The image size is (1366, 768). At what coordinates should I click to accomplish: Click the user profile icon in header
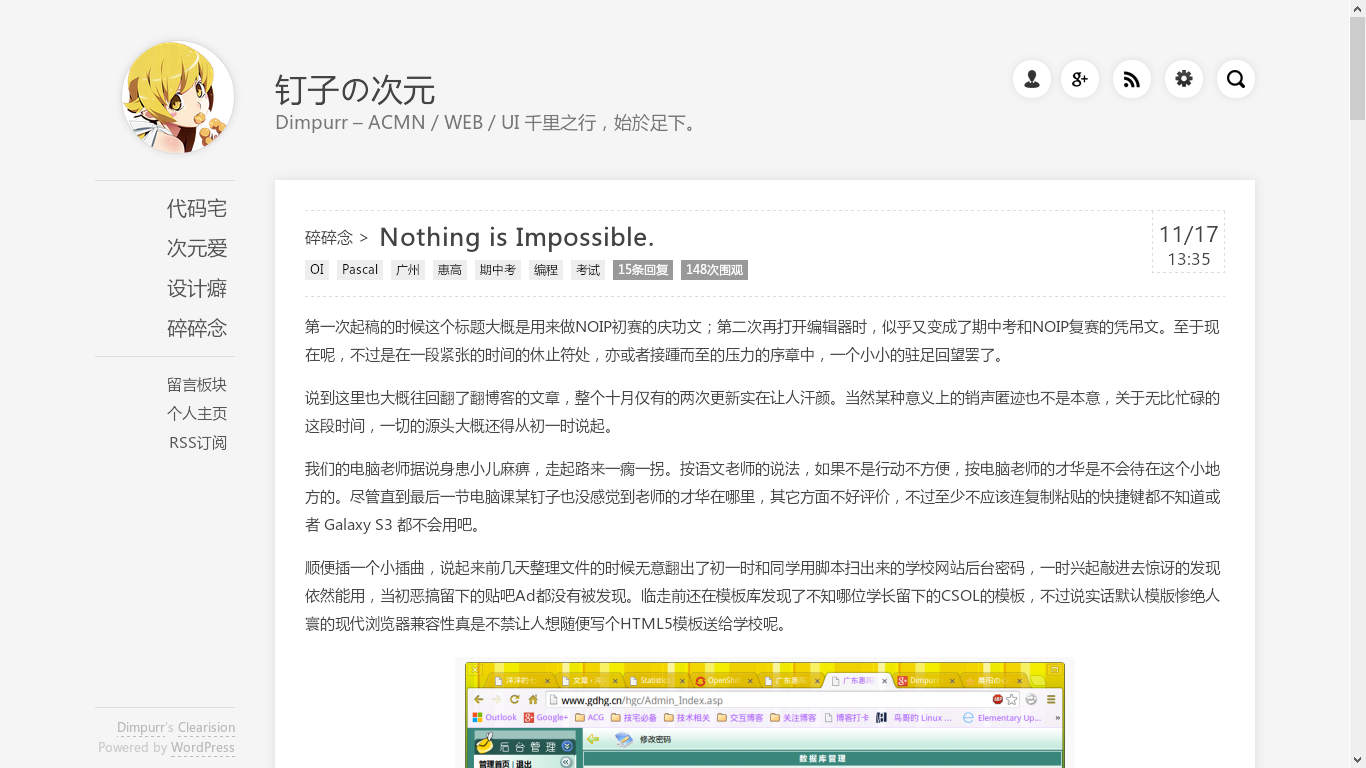tap(1031, 79)
